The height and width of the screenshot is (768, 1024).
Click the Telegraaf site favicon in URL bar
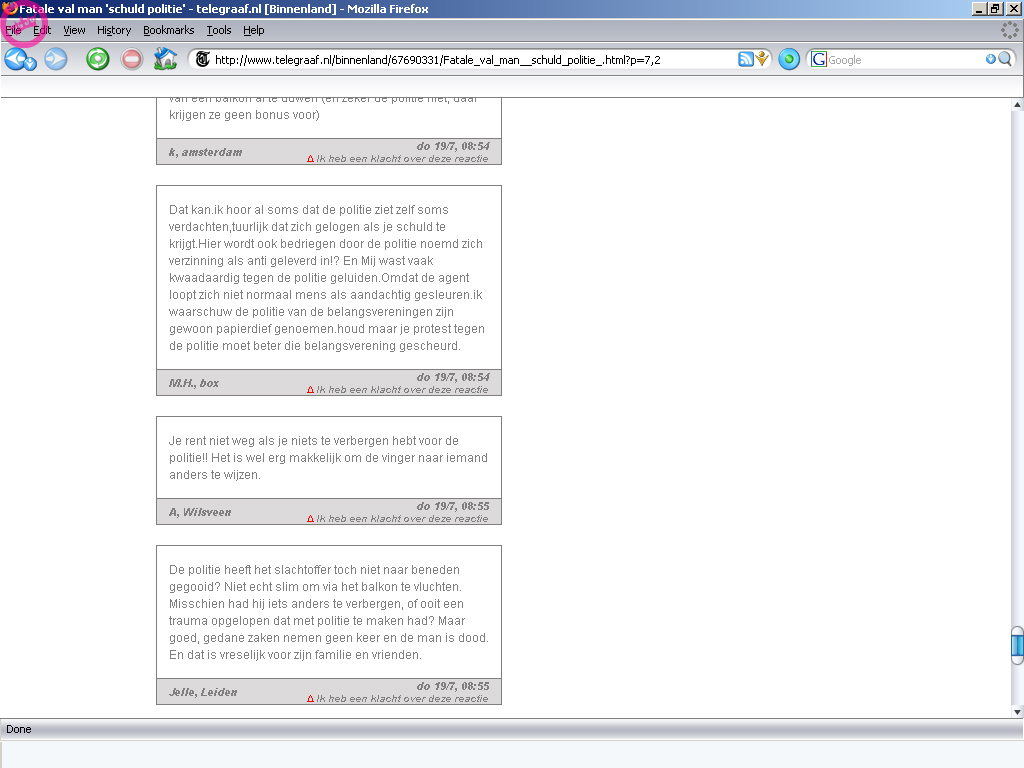point(203,59)
